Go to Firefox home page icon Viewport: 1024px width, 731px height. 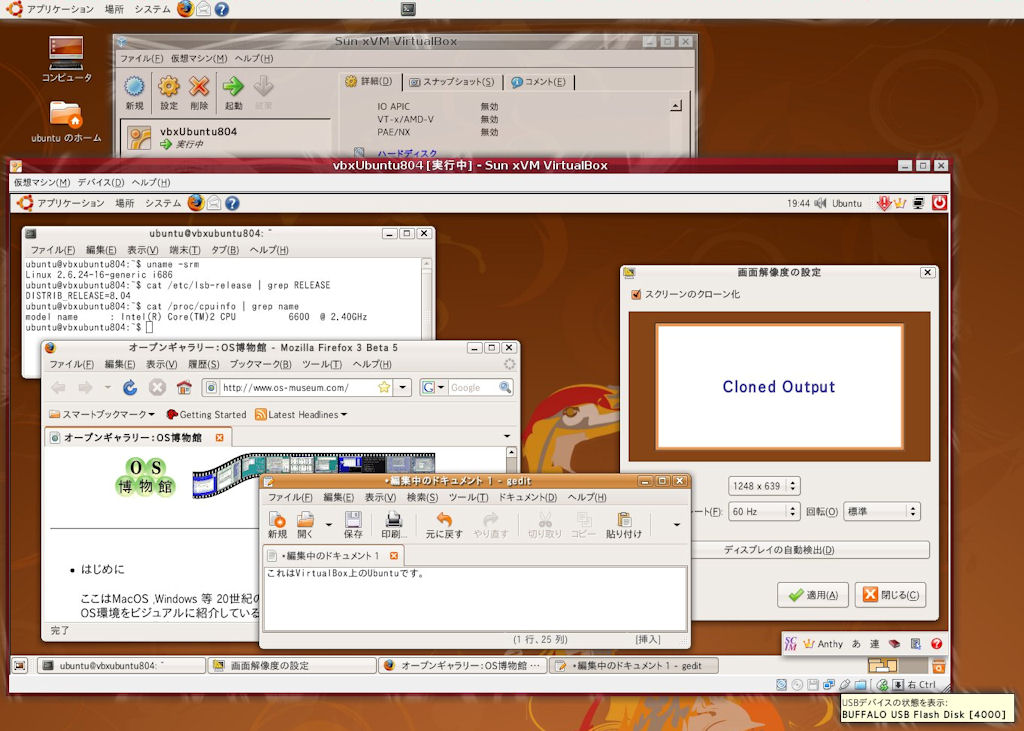pyautogui.click(x=184, y=387)
